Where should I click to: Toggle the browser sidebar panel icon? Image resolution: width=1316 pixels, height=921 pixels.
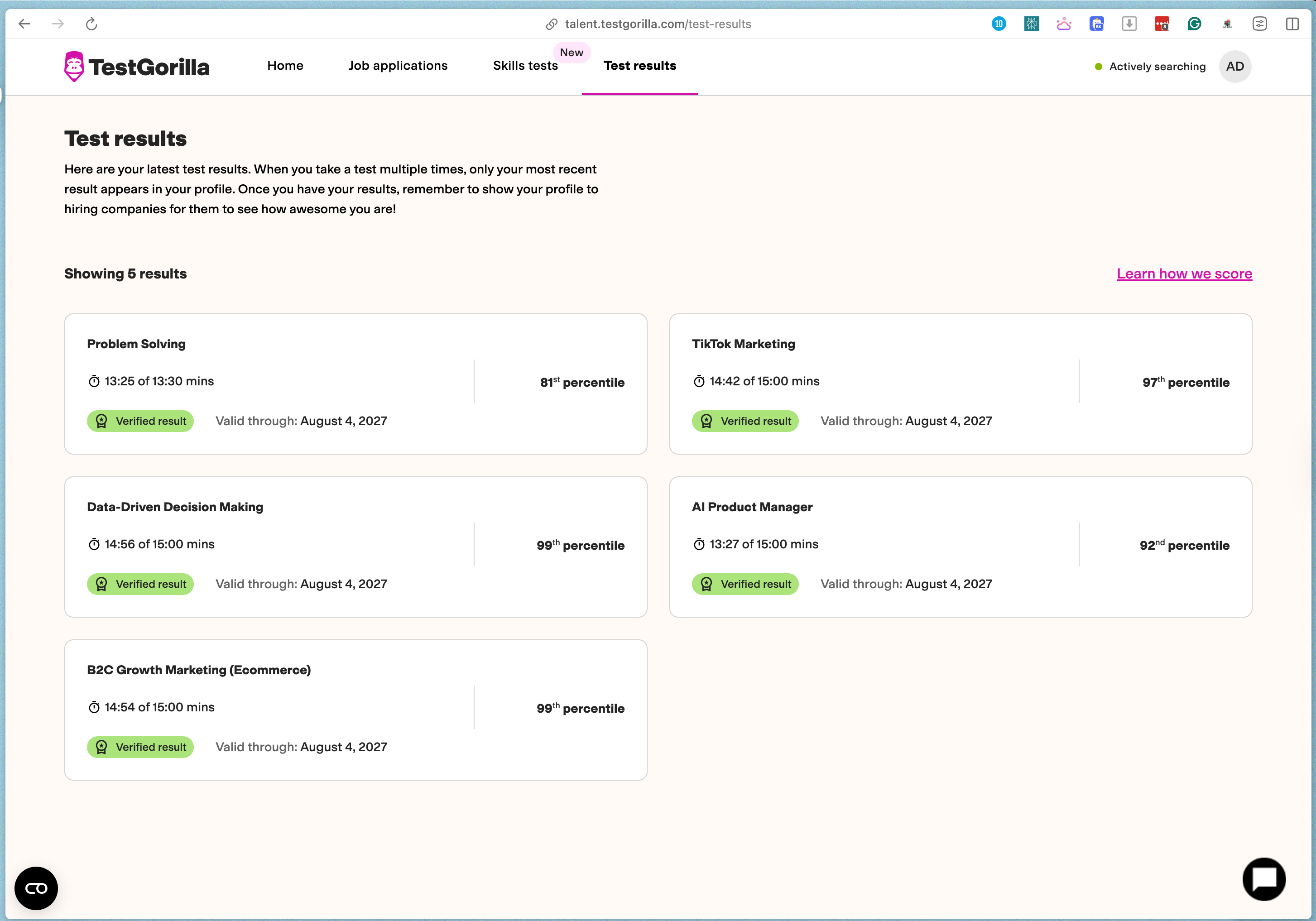click(x=1292, y=24)
